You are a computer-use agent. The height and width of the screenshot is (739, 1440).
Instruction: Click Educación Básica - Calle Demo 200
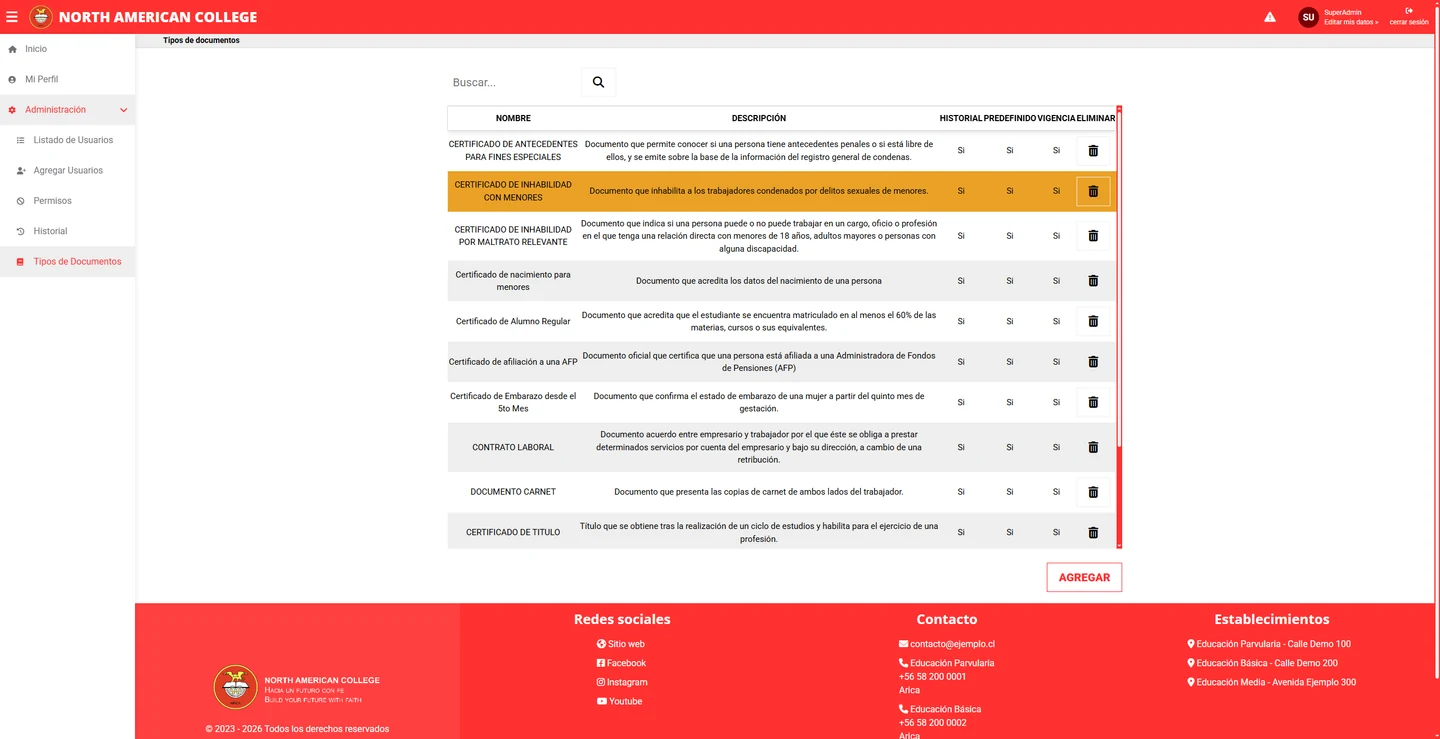pyautogui.click(x=1262, y=663)
